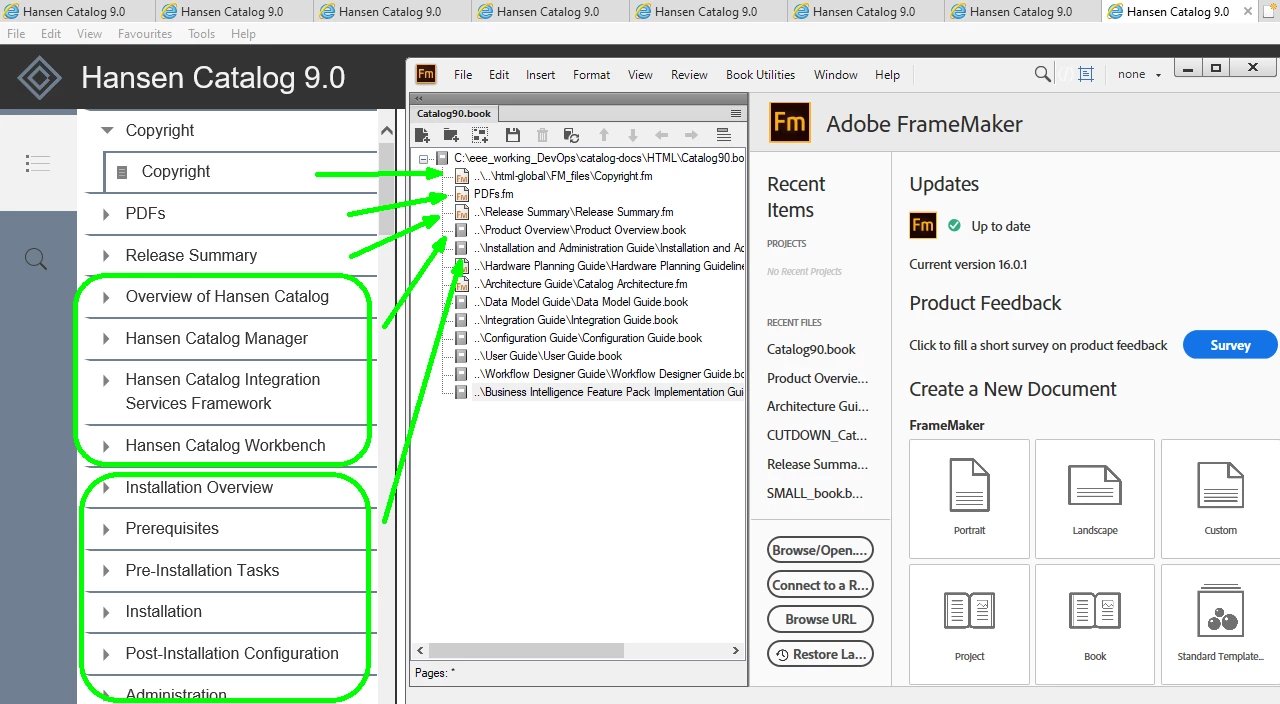Click up arrow of contents scrollbar

[387, 130]
